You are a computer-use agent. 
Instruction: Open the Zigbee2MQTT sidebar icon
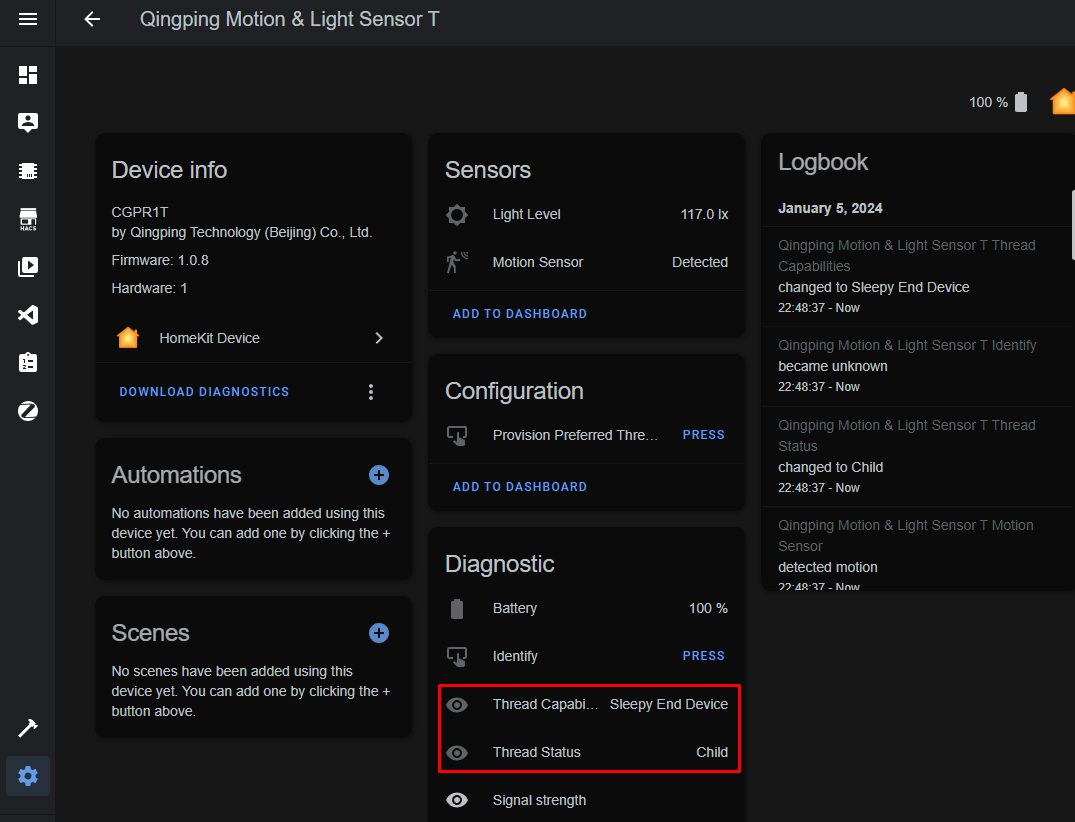pyautogui.click(x=28, y=411)
